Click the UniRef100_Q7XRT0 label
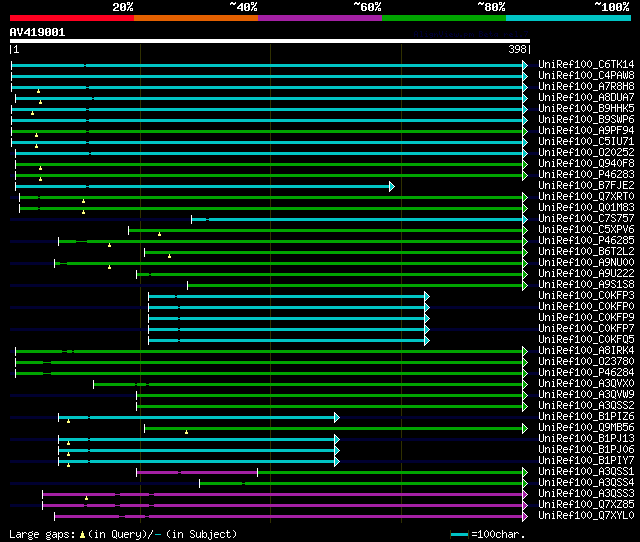Image resolution: width=640 pixels, height=542 pixels. (586, 197)
